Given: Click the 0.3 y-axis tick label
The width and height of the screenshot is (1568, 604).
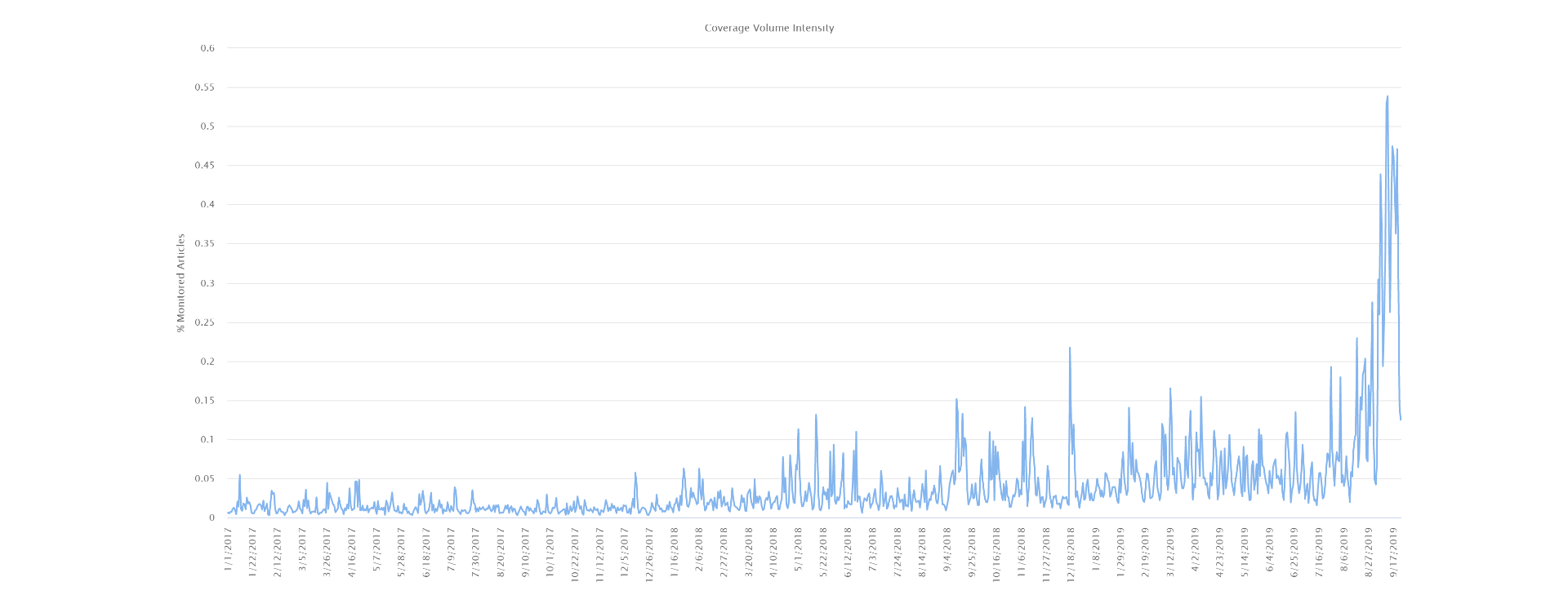Looking at the screenshot, I should [x=207, y=283].
